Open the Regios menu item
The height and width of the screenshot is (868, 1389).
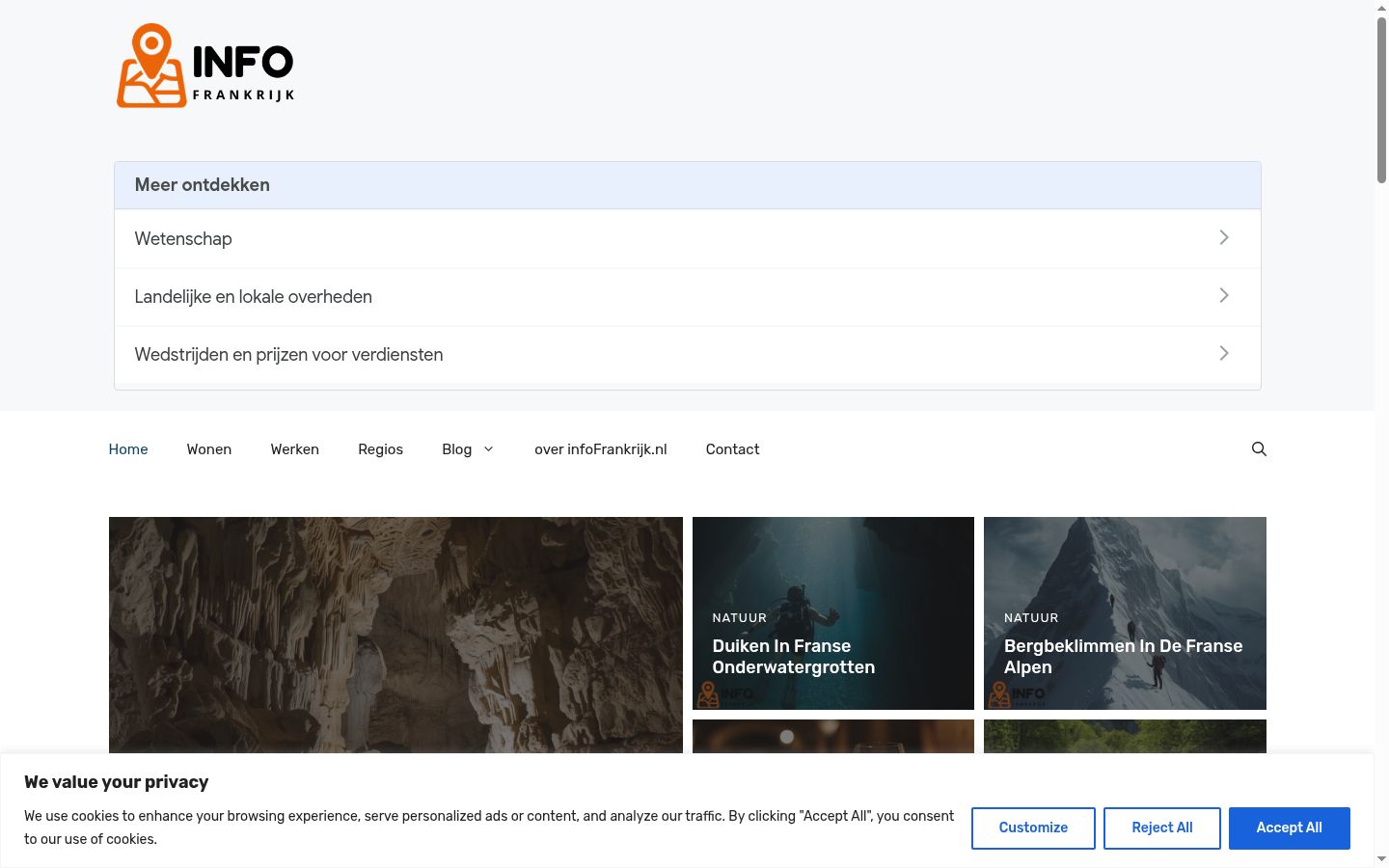click(x=381, y=449)
